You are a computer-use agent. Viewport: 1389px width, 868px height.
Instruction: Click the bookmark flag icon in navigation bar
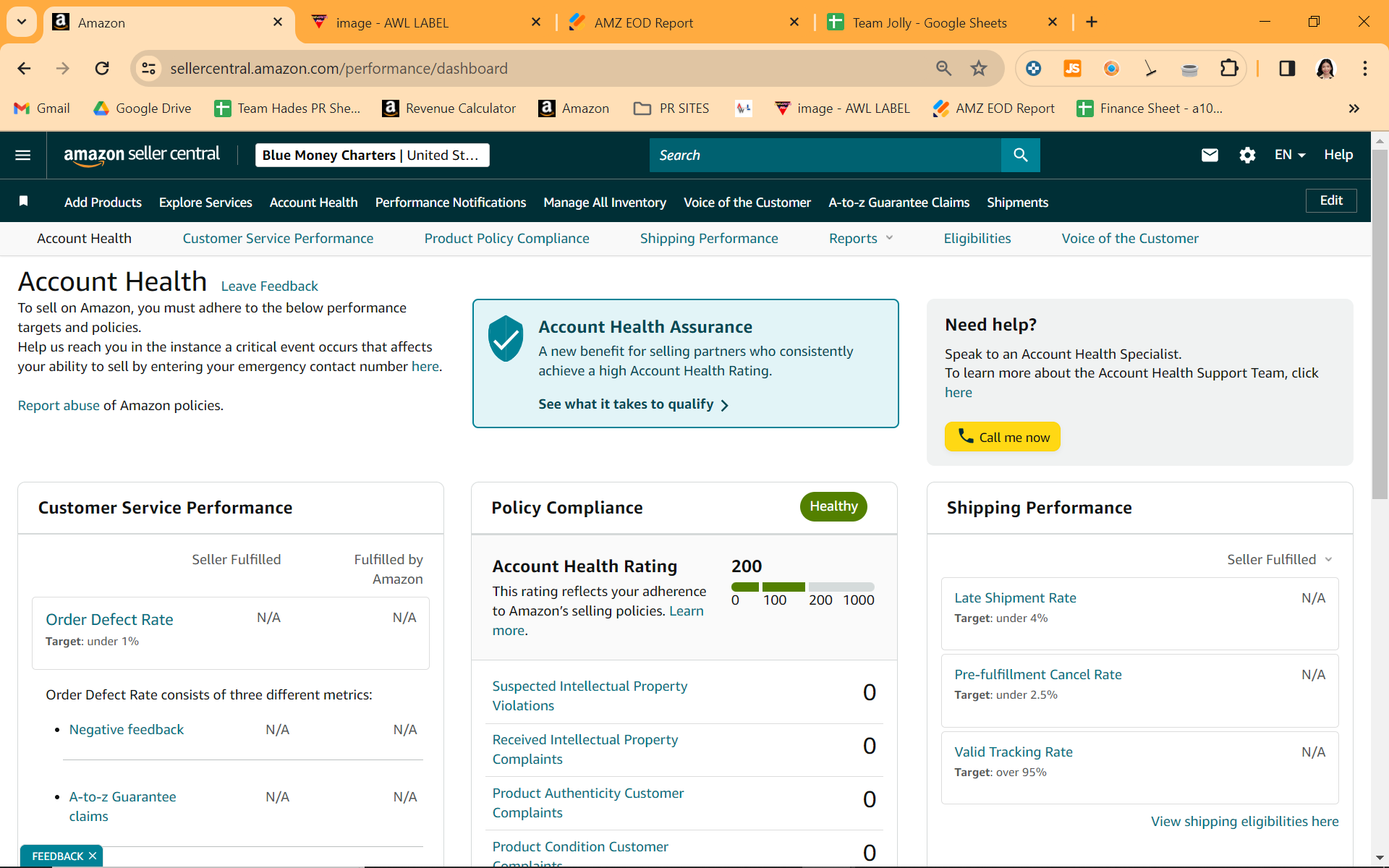pyautogui.click(x=23, y=201)
